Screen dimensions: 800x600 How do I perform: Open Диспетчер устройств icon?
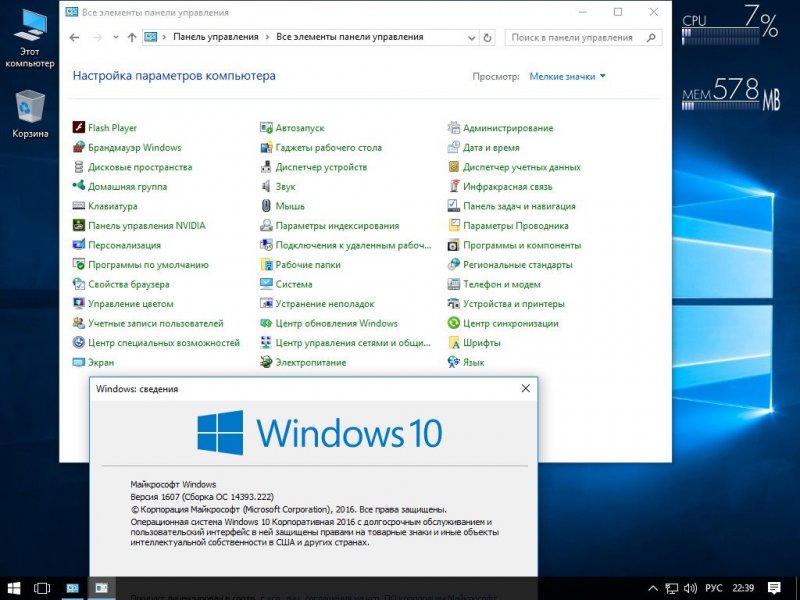click(x=266, y=167)
